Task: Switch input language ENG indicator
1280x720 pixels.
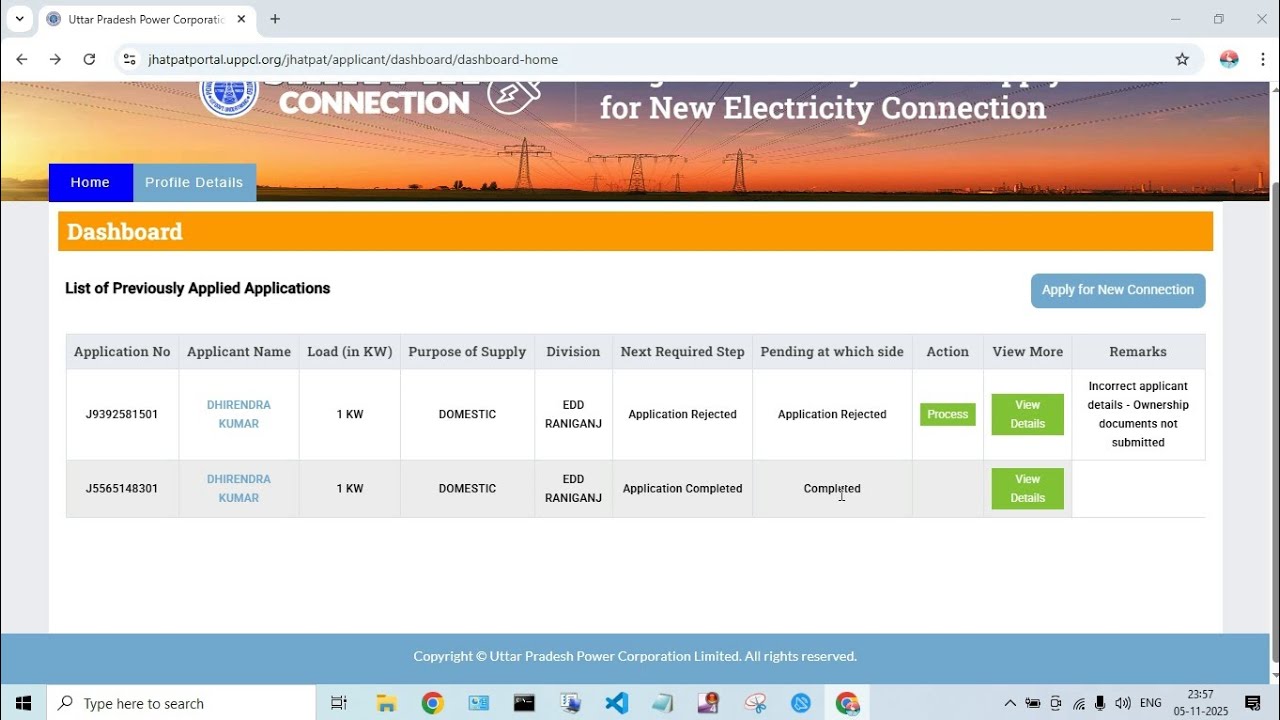Action: (x=1151, y=703)
